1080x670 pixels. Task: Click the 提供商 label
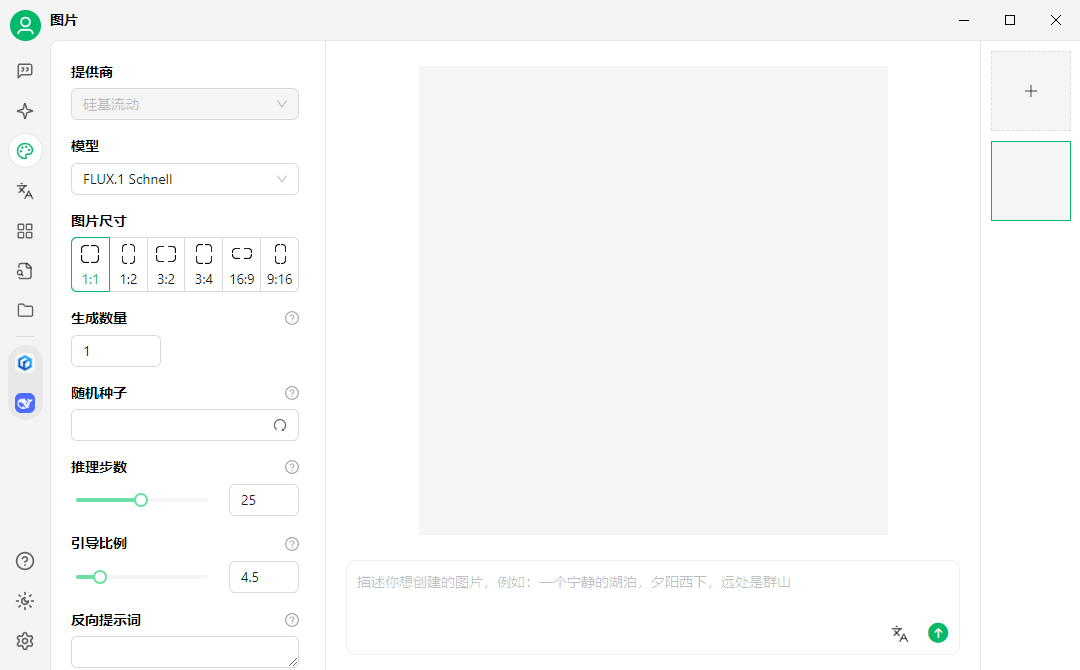(92, 72)
